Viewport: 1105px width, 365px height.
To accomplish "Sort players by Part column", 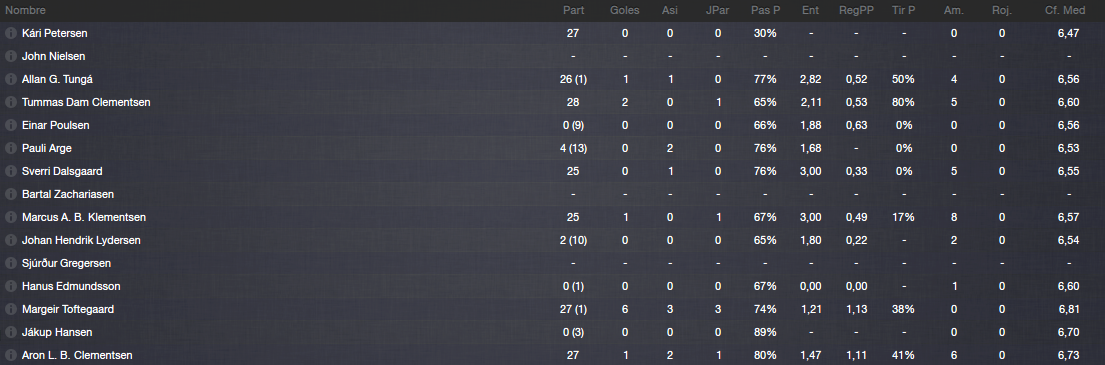I will click(573, 11).
